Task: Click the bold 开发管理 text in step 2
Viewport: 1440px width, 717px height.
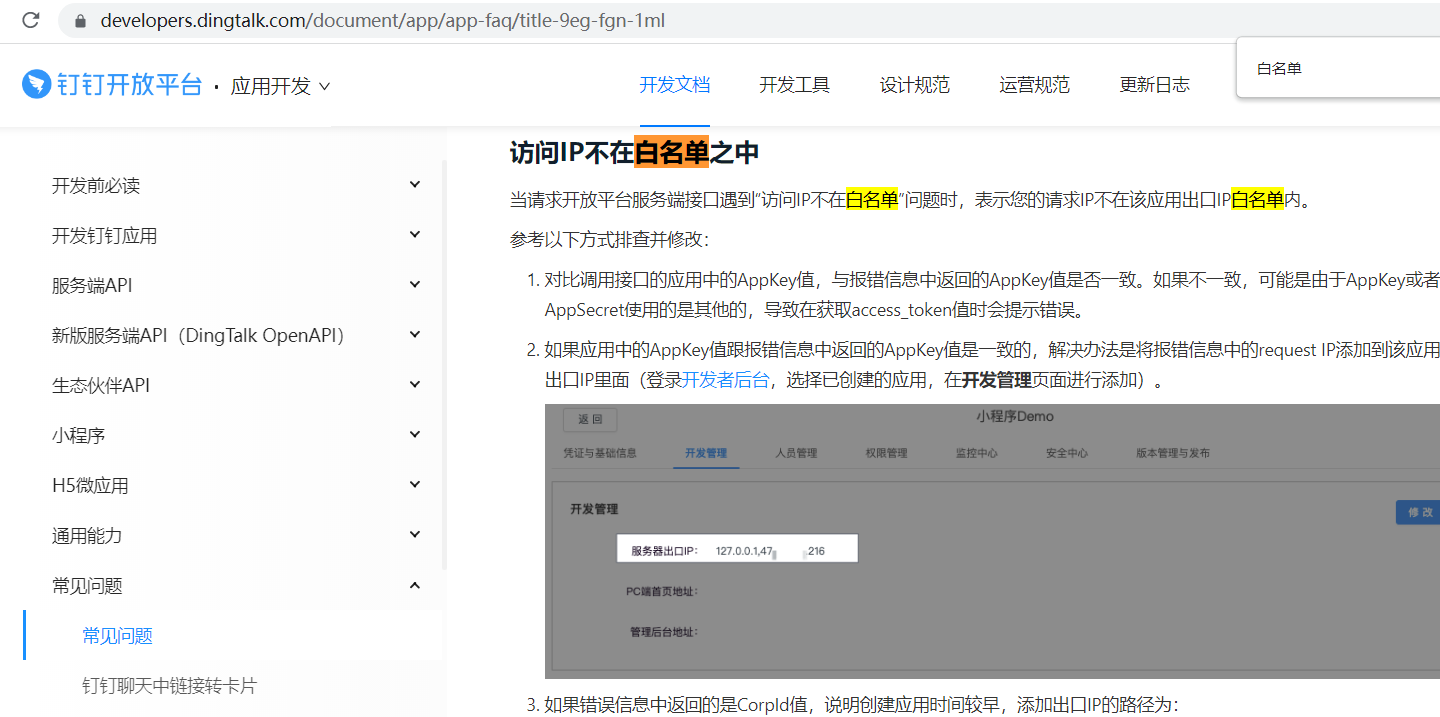Action: pos(997,380)
